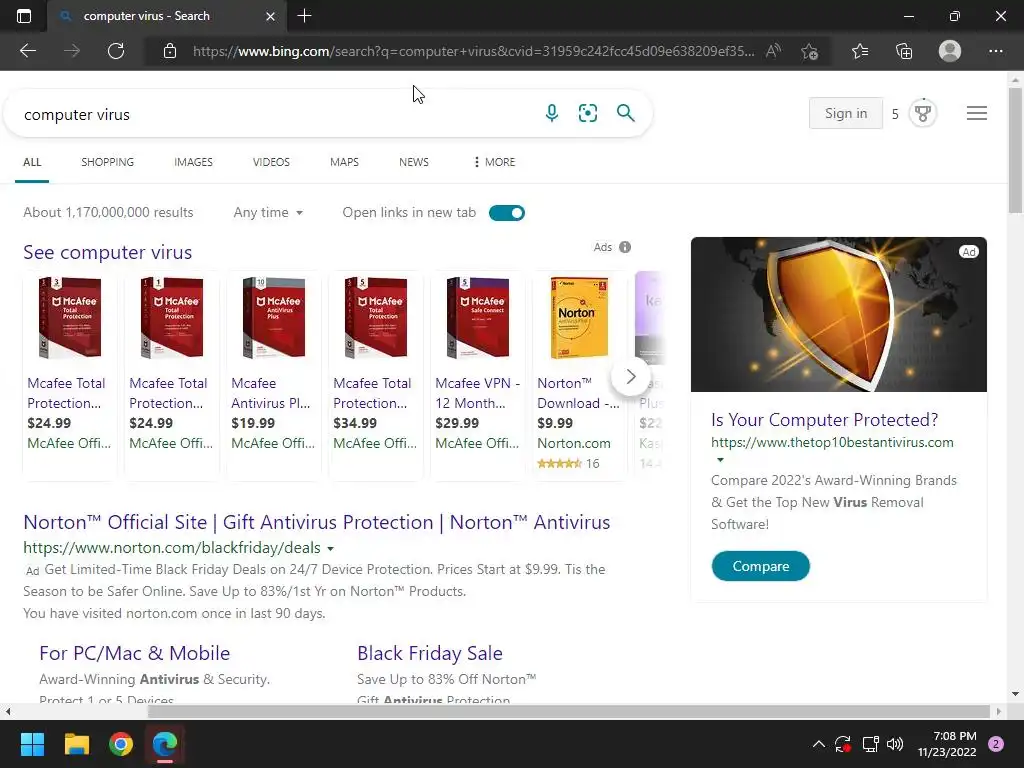Open Norton Official Site result link
Image resolution: width=1024 pixels, height=768 pixels.
tap(317, 522)
